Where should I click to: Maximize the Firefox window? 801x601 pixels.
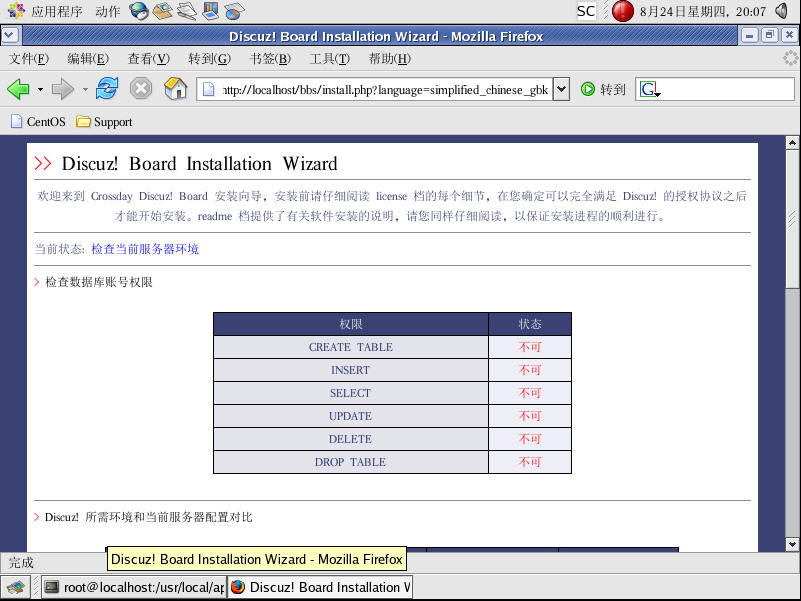769,35
